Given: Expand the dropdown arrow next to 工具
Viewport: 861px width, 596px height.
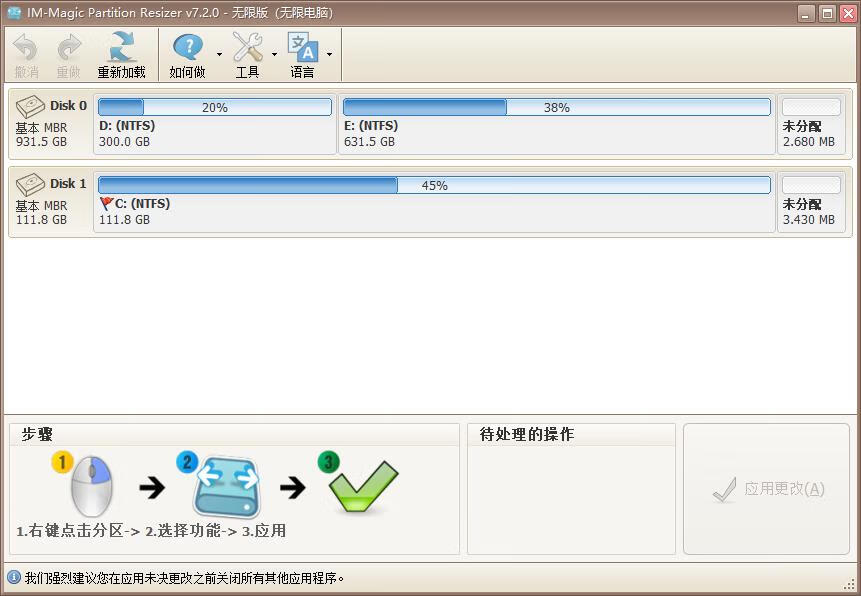Looking at the screenshot, I should click(274, 54).
